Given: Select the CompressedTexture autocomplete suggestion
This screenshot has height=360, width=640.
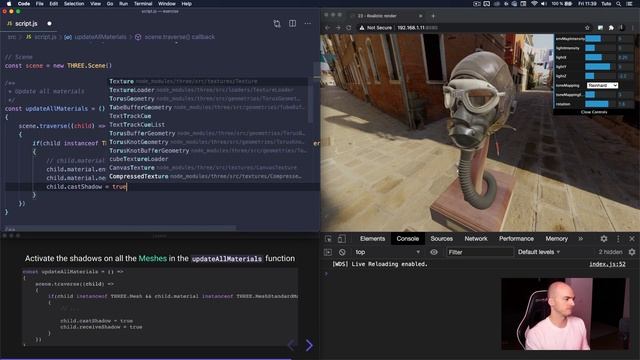Looking at the screenshot, I should pos(208,176).
